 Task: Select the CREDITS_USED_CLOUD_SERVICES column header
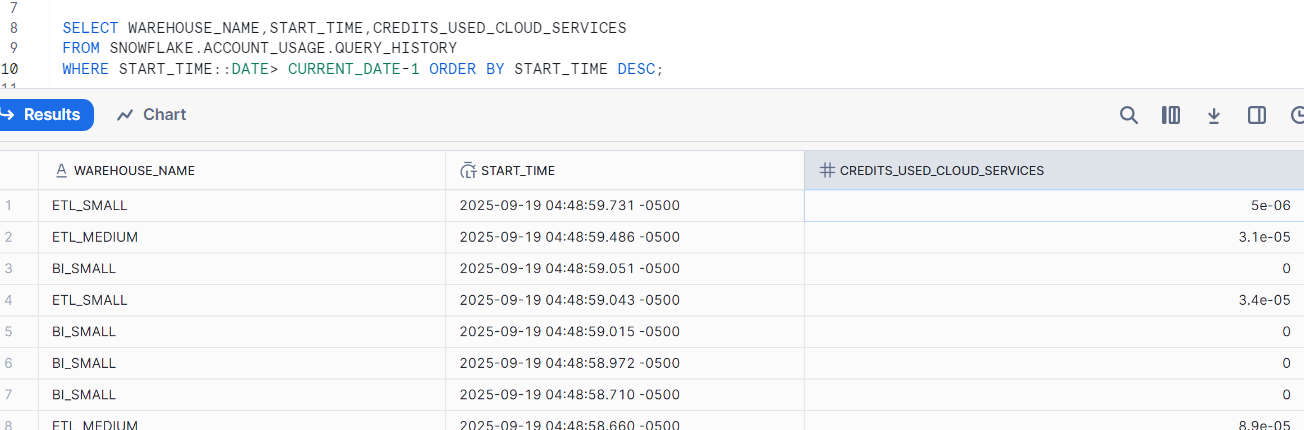[x=1054, y=170]
